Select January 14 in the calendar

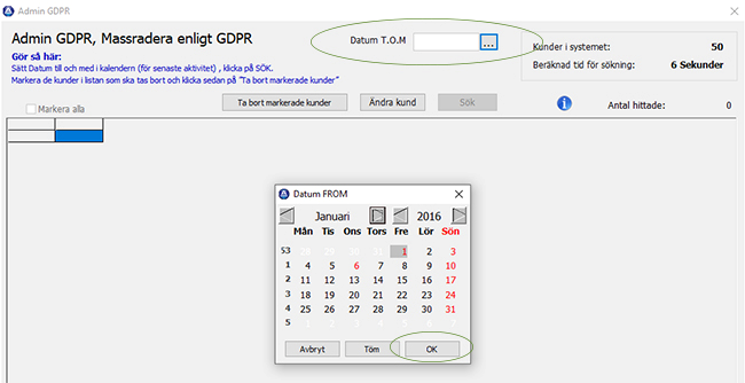378,280
